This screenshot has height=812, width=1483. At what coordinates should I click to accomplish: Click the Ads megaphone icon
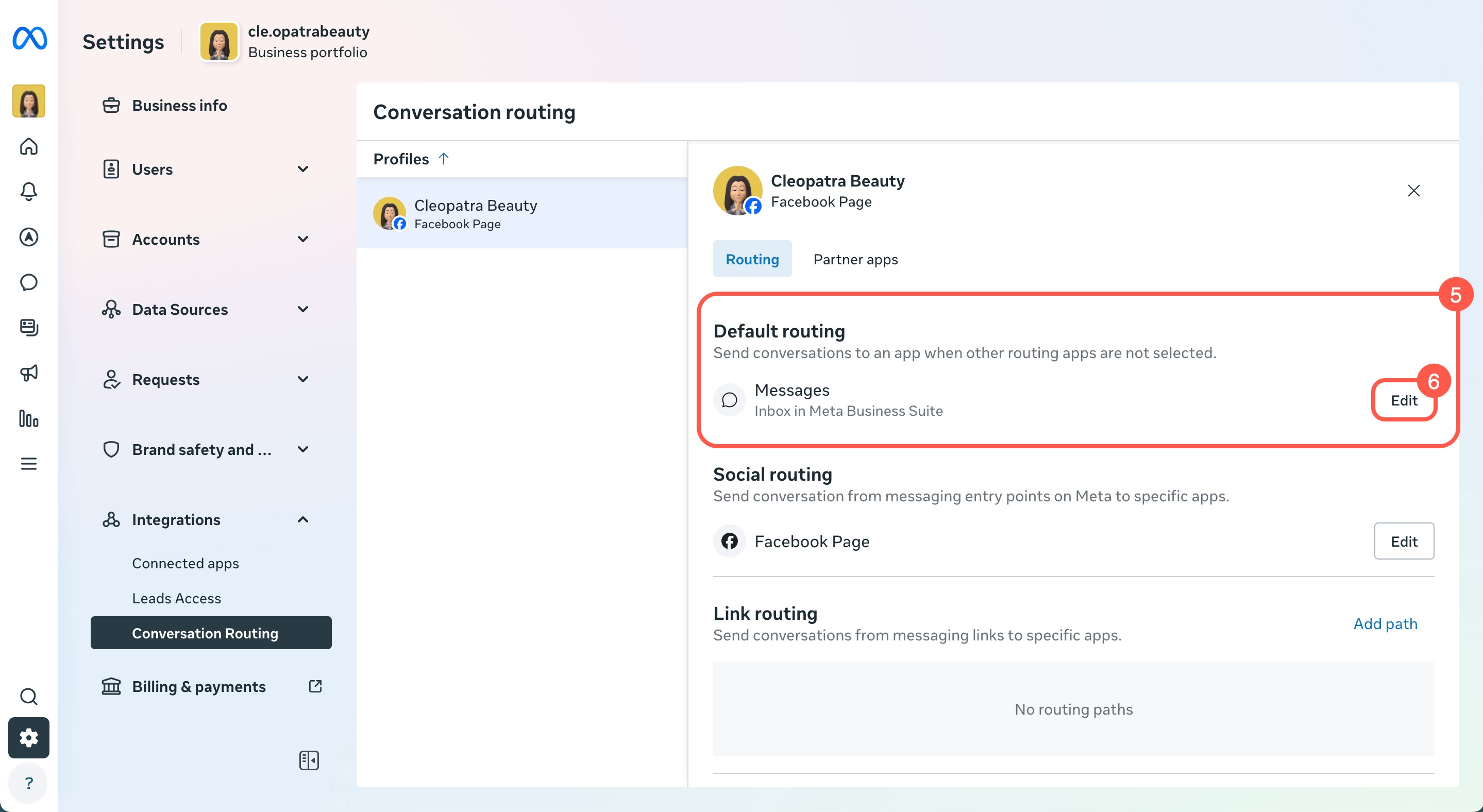click(x=29, y=373)
